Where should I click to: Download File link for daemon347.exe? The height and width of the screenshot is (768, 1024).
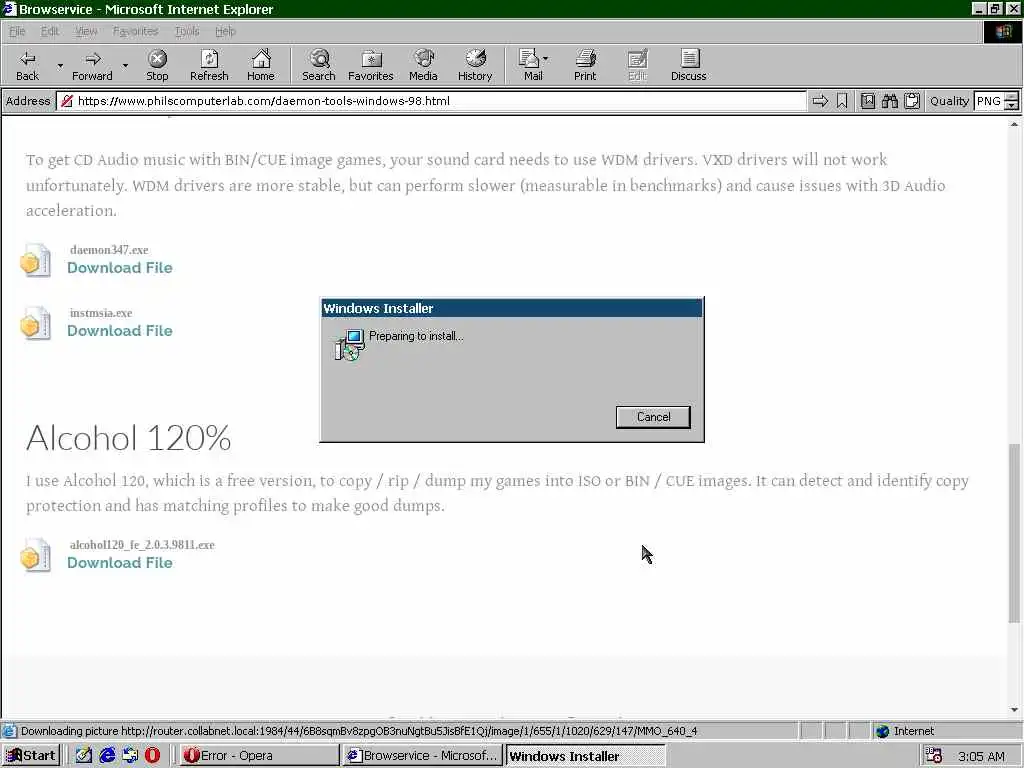point(120,268)
